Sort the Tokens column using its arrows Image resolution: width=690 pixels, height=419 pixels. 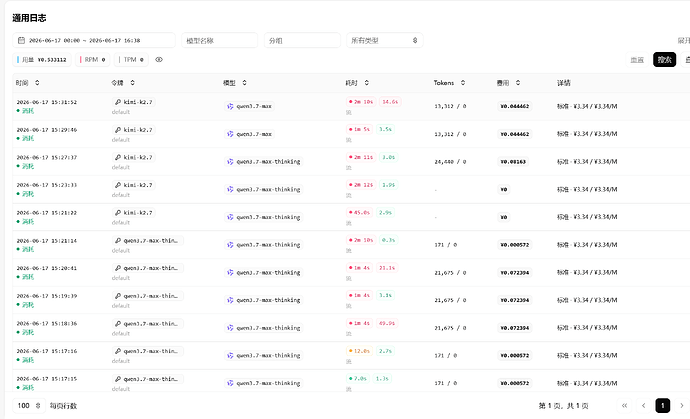(463, 83)
